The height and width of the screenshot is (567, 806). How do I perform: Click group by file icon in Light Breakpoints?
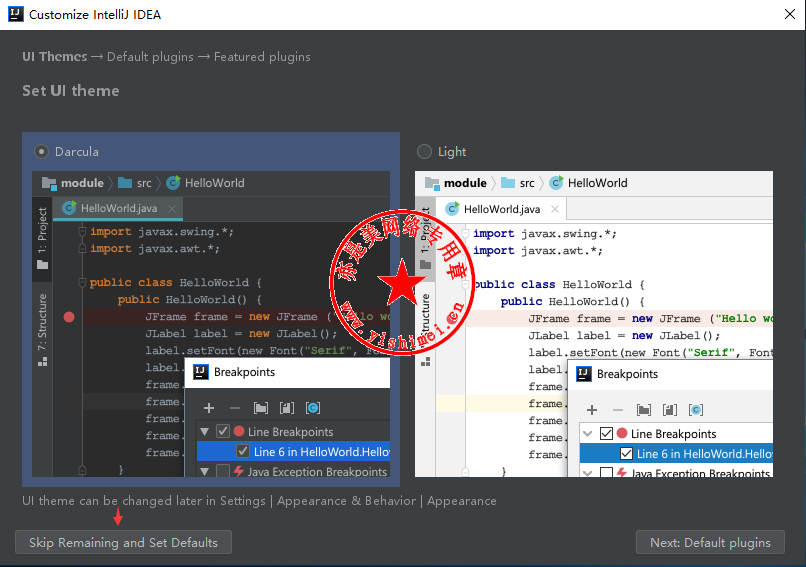670,410
